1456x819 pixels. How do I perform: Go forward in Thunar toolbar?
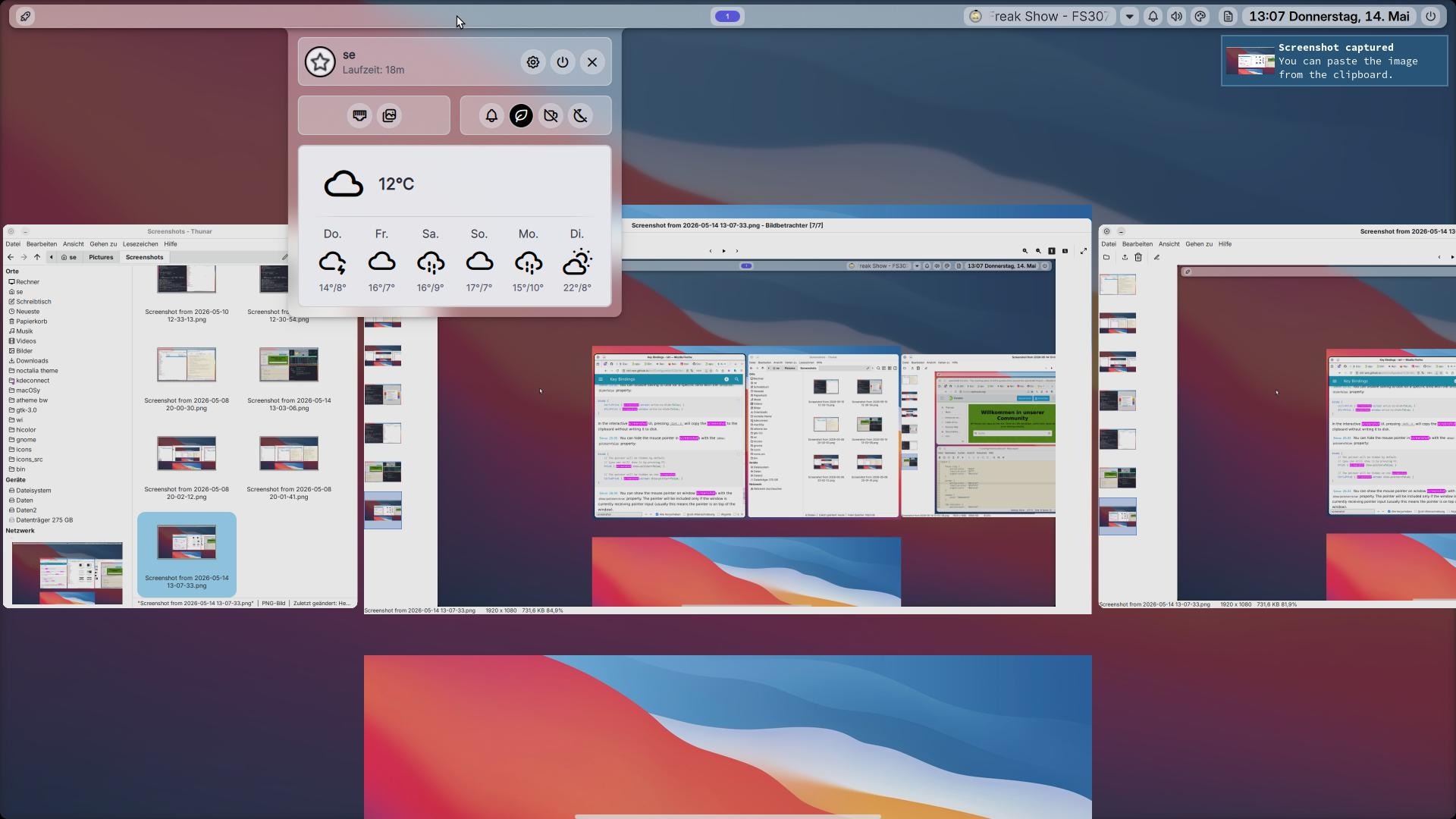[24, 257]
